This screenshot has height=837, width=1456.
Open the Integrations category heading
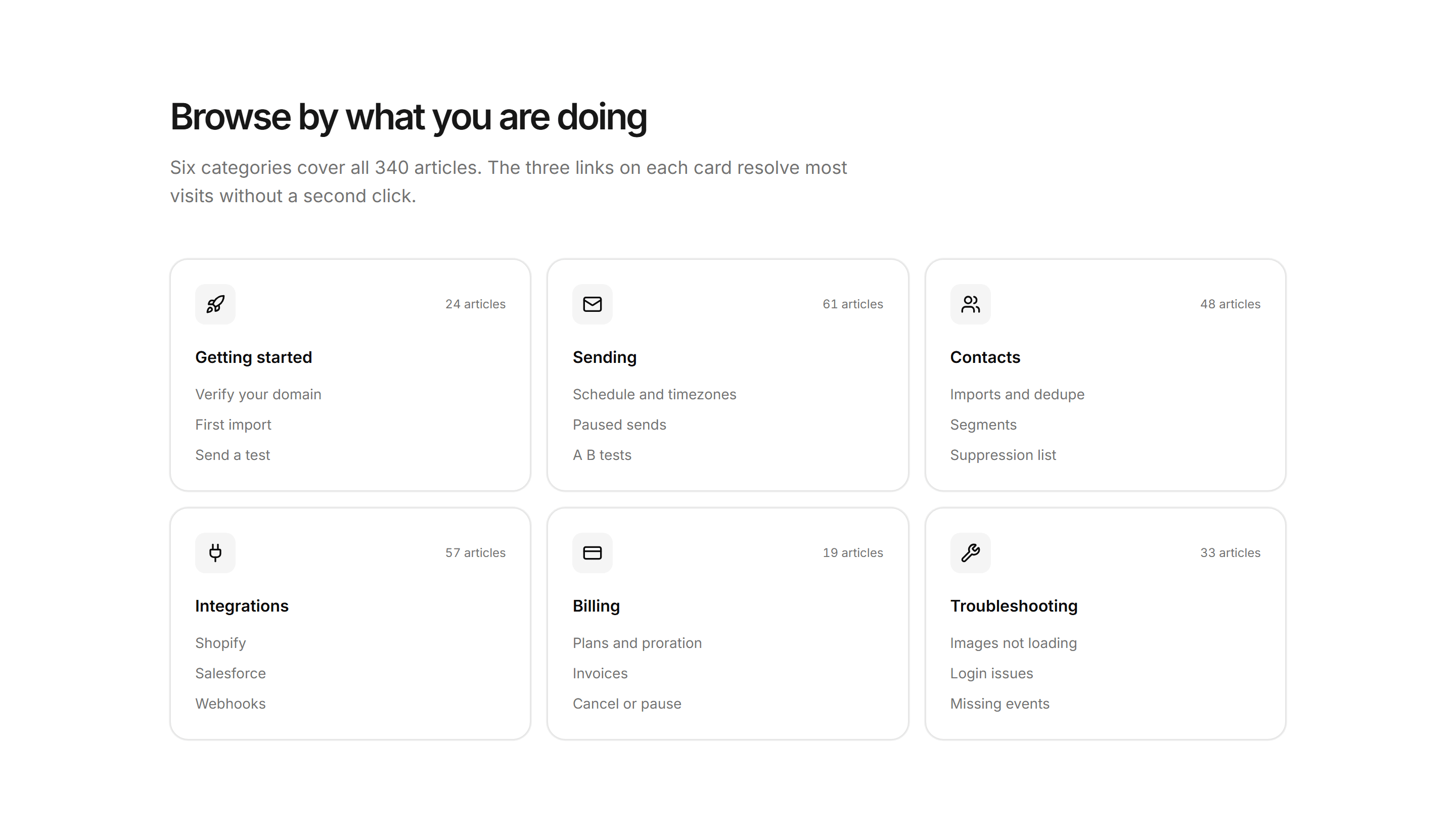coord(242,606)
